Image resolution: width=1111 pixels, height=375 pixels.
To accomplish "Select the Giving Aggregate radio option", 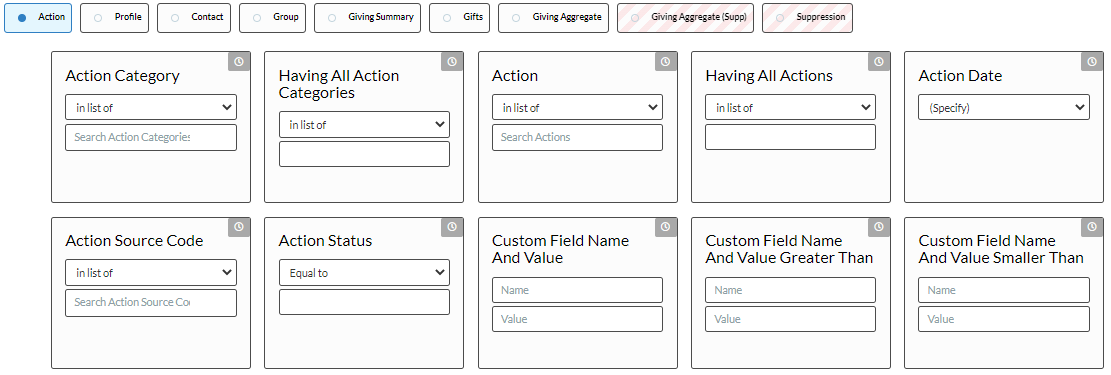I will 553,18.
